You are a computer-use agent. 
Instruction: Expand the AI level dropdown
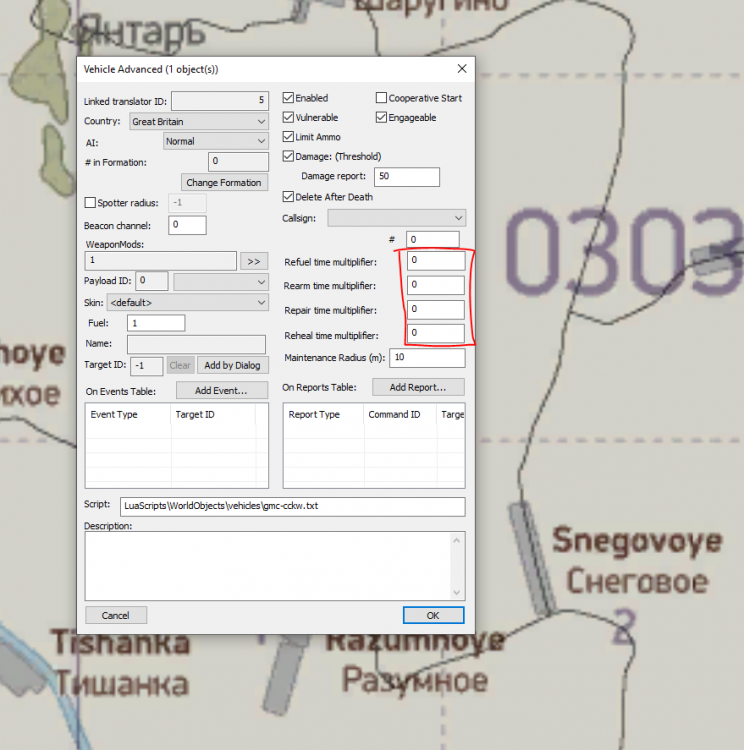pos(216,141)
